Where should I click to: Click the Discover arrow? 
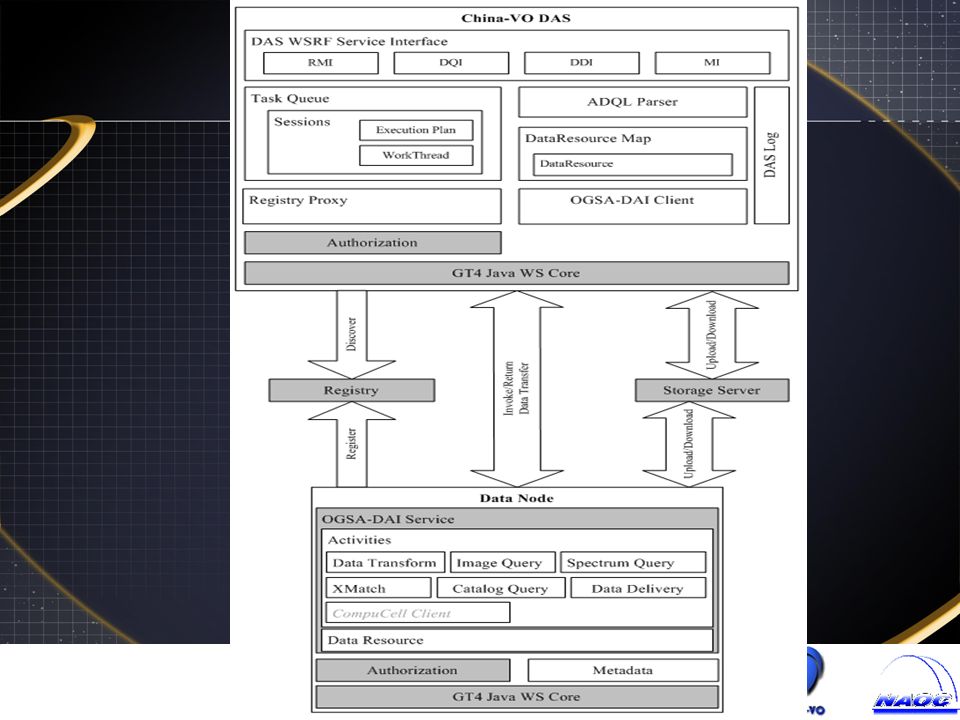tap(351, 334)
